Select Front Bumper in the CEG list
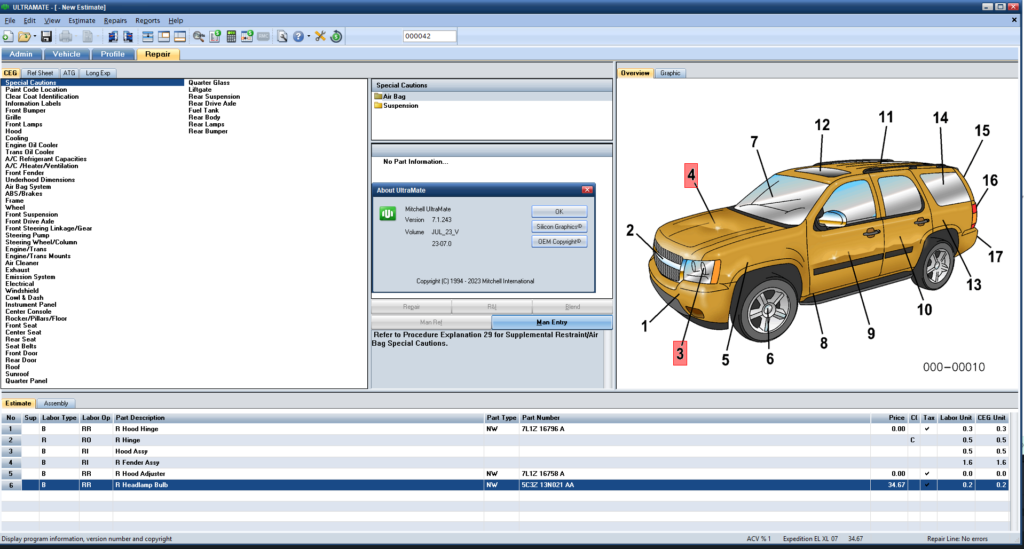 click(x=25, y=110)
